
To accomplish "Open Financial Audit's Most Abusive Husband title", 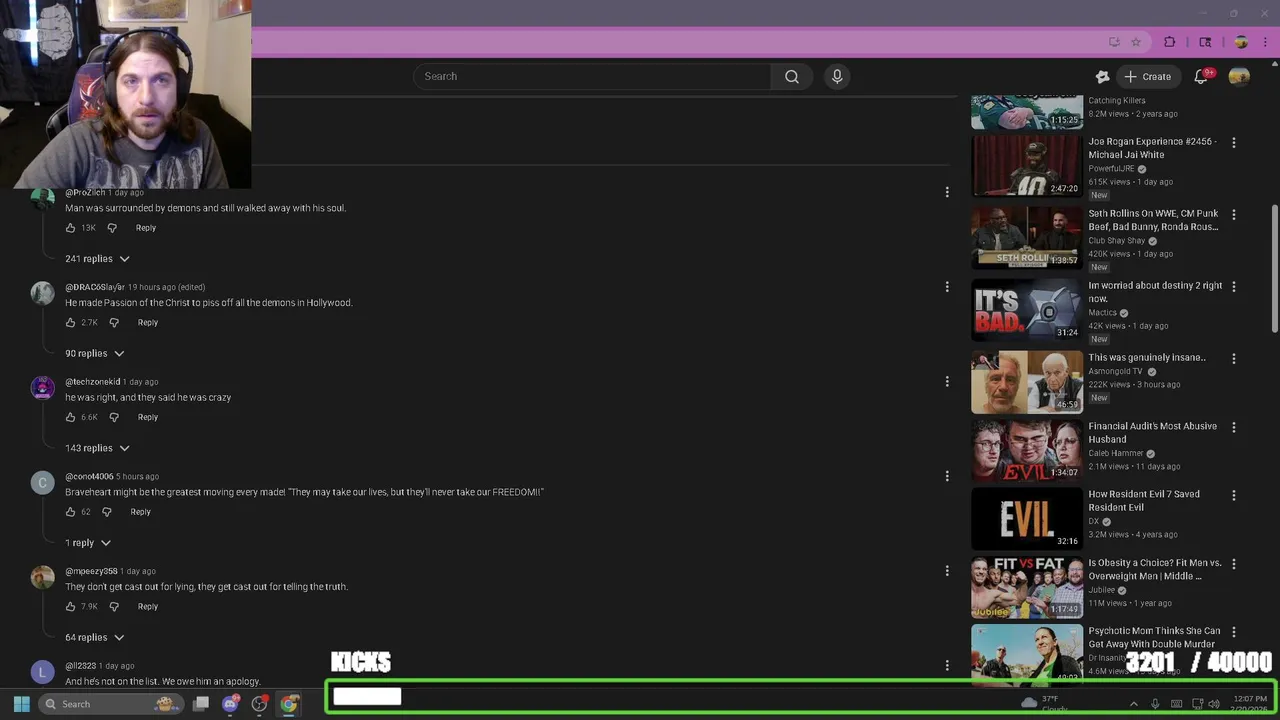I will click(1153, 432).
